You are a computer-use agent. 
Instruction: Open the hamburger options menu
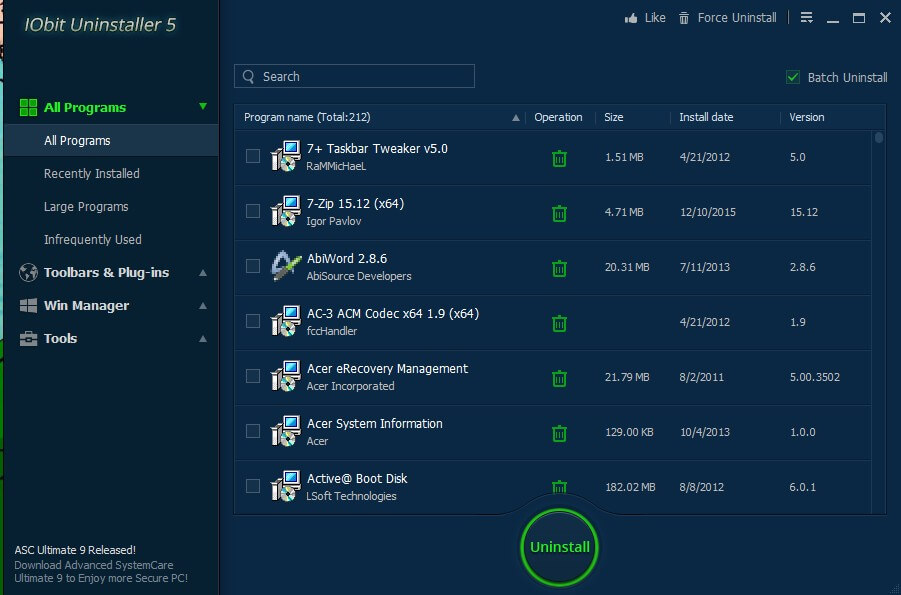click(x=807, y=18)
